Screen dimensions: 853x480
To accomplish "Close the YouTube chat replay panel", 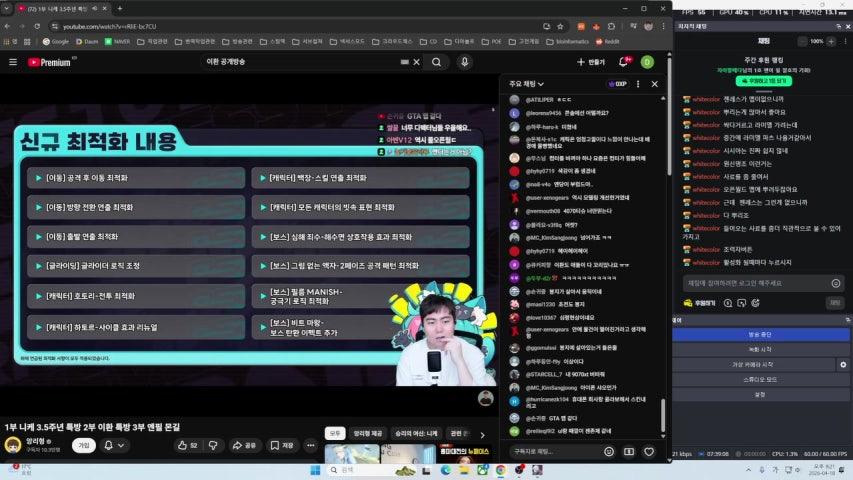I will pos(654,84).
